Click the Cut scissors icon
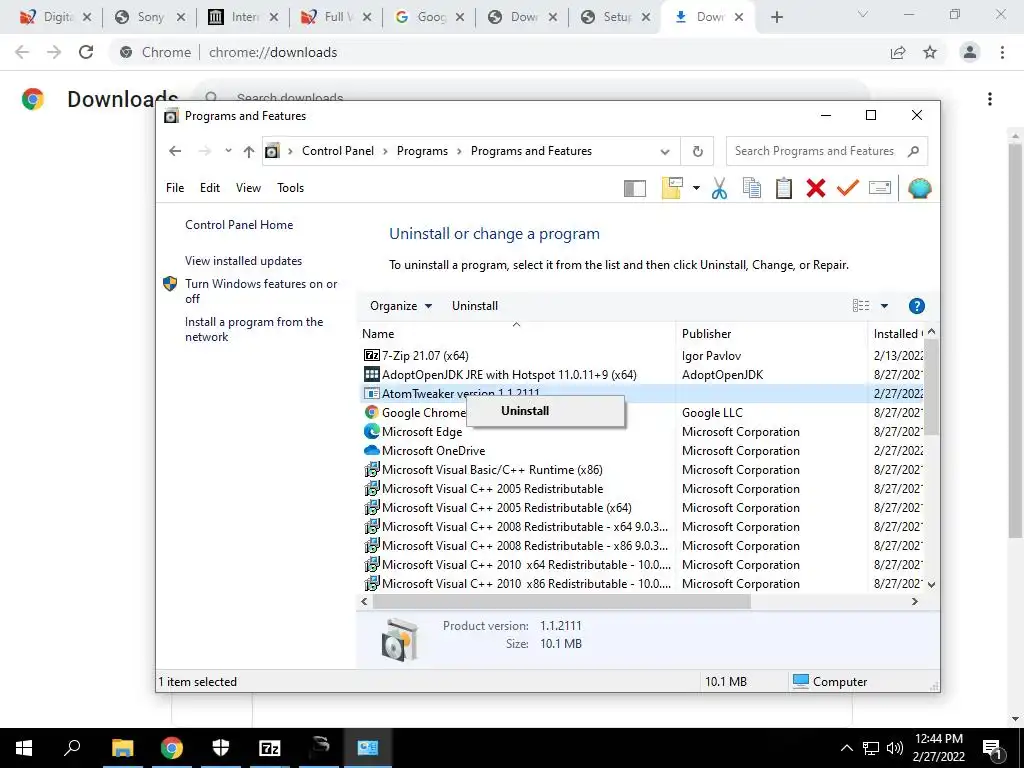The image size is (1024, 768). point(719,188)
